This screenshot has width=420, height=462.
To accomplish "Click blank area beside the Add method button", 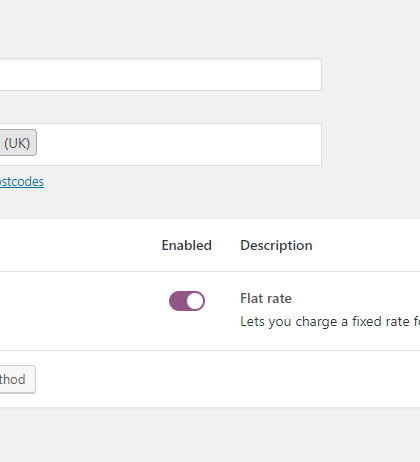I will coord(227,379).
